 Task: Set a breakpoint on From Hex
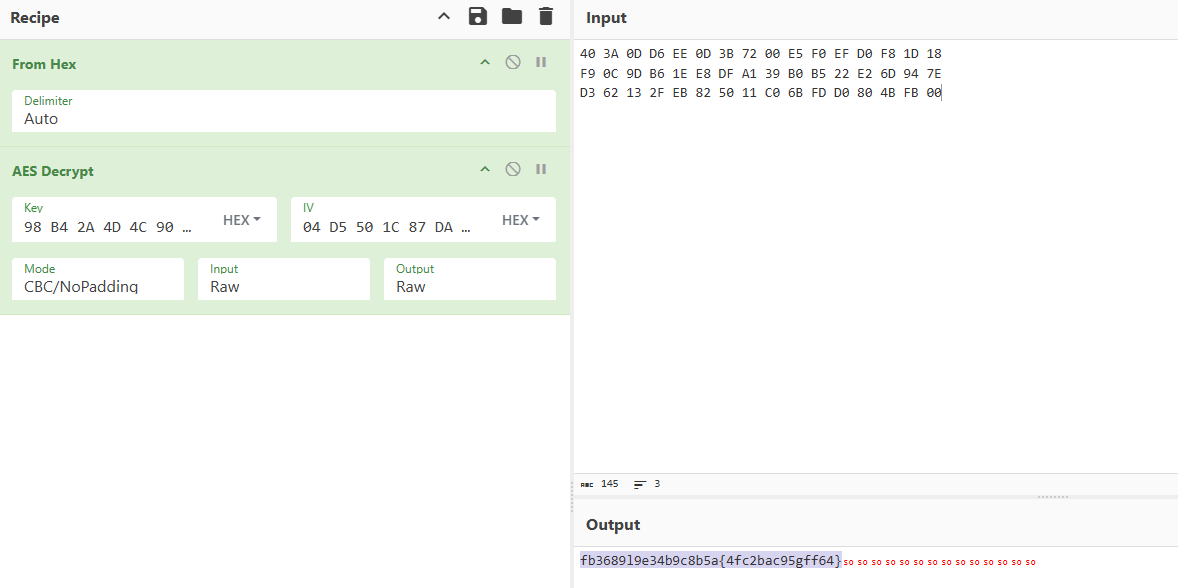pyautogui.click(x=541, y=62)
